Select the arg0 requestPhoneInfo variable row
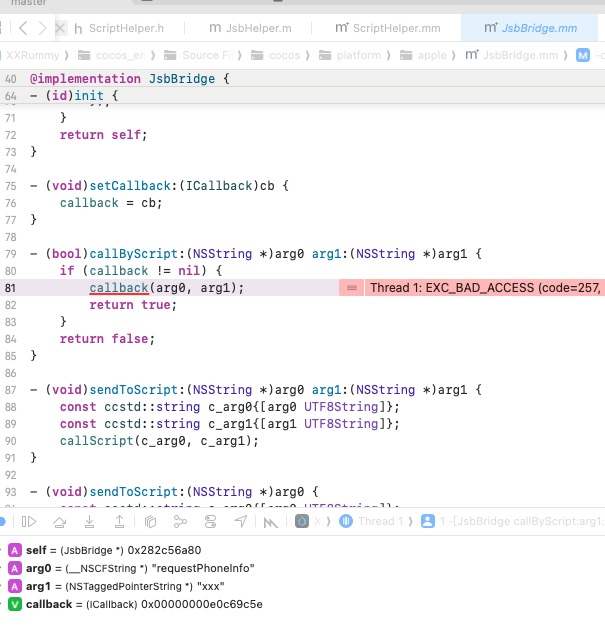Viewport: 605px width, 644px height. click(x=131, y=568)
